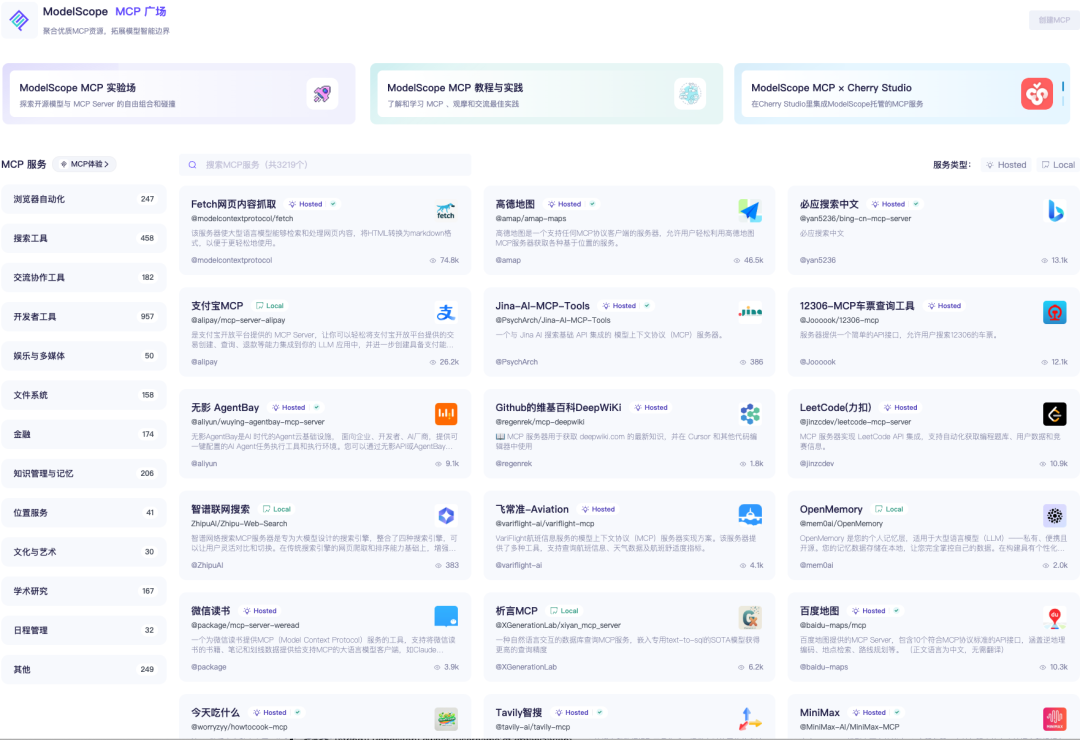Select the 浏览器自动化 category
Image resolution: width=1080 pixels, height=740 pixels.
84,199
